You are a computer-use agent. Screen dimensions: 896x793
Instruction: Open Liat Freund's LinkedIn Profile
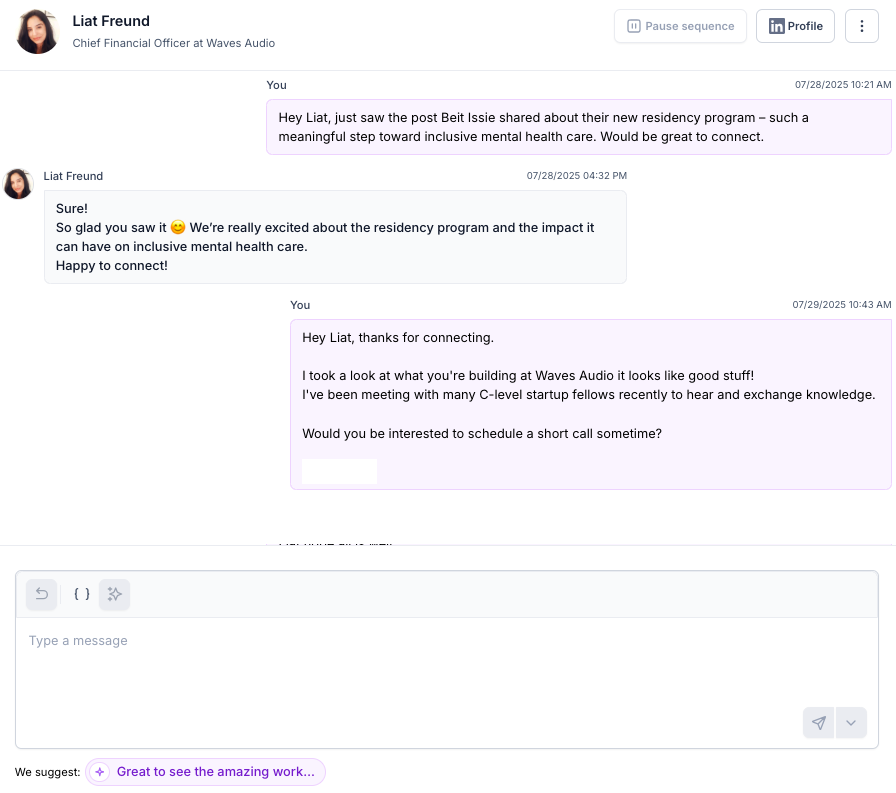click(x=795, y=26)
